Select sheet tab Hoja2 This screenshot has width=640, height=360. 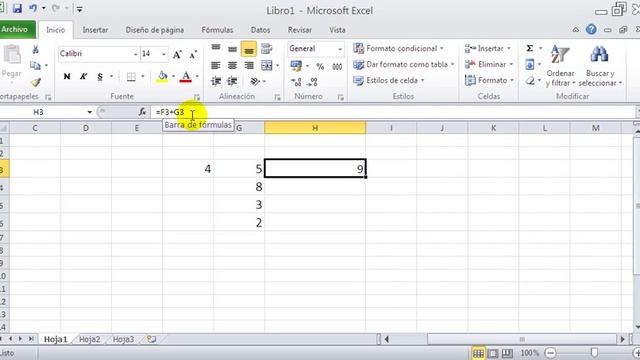(89, 339)
